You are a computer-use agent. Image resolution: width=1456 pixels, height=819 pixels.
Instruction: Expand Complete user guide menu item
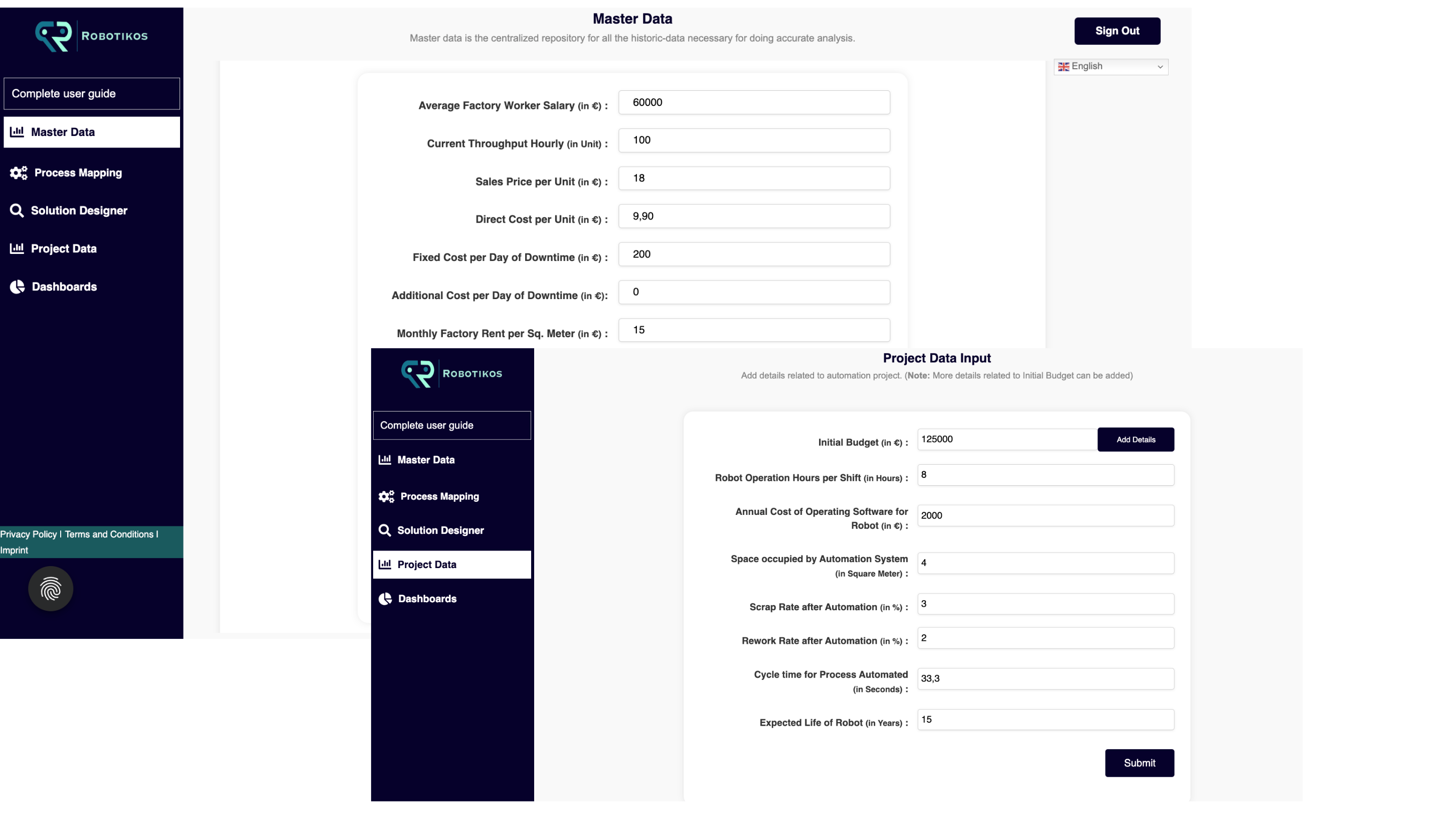[x=91, y=93]
